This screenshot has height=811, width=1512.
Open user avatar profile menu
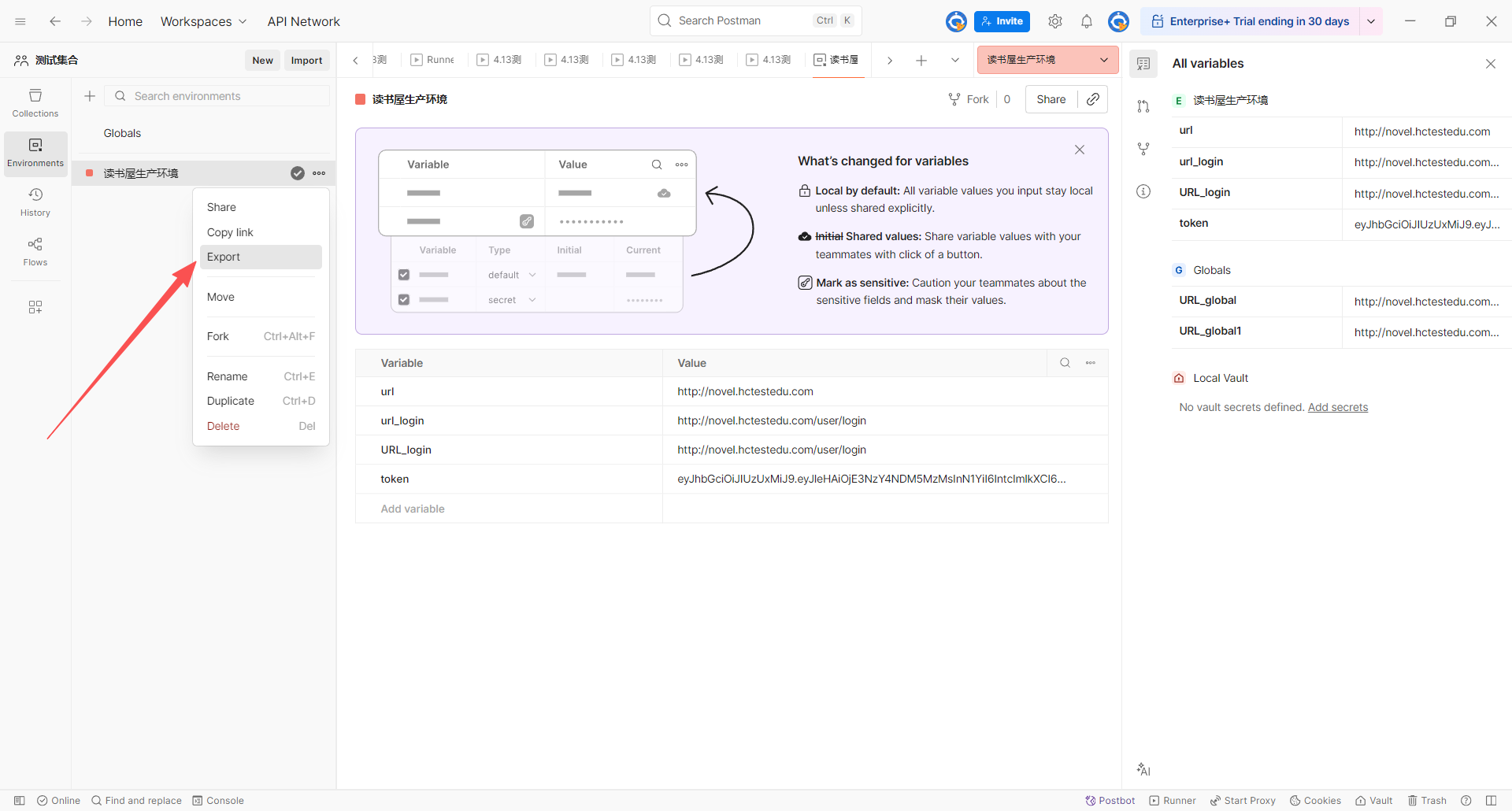(x=1118, y=21)
